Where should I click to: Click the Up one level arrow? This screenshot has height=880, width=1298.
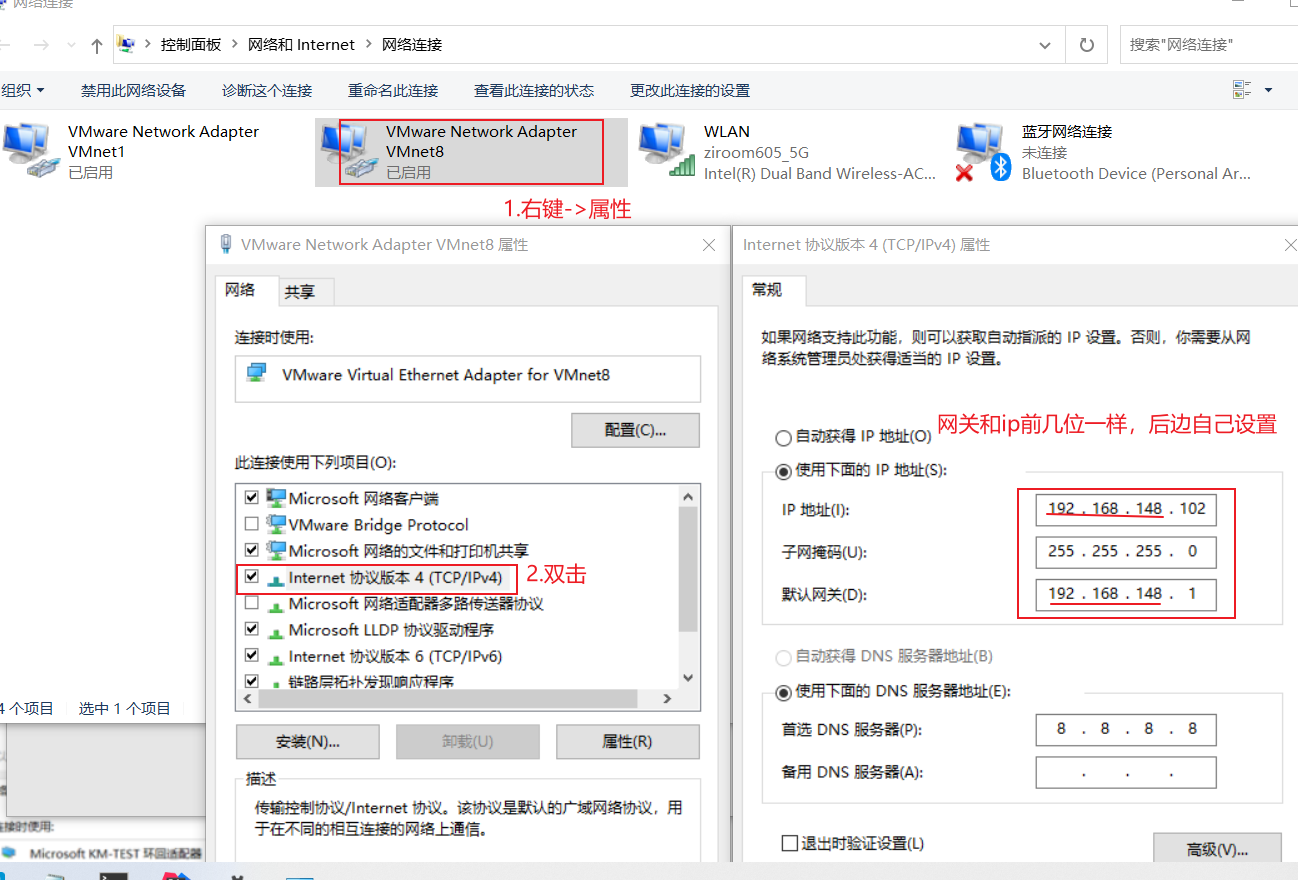pos(97,45)
